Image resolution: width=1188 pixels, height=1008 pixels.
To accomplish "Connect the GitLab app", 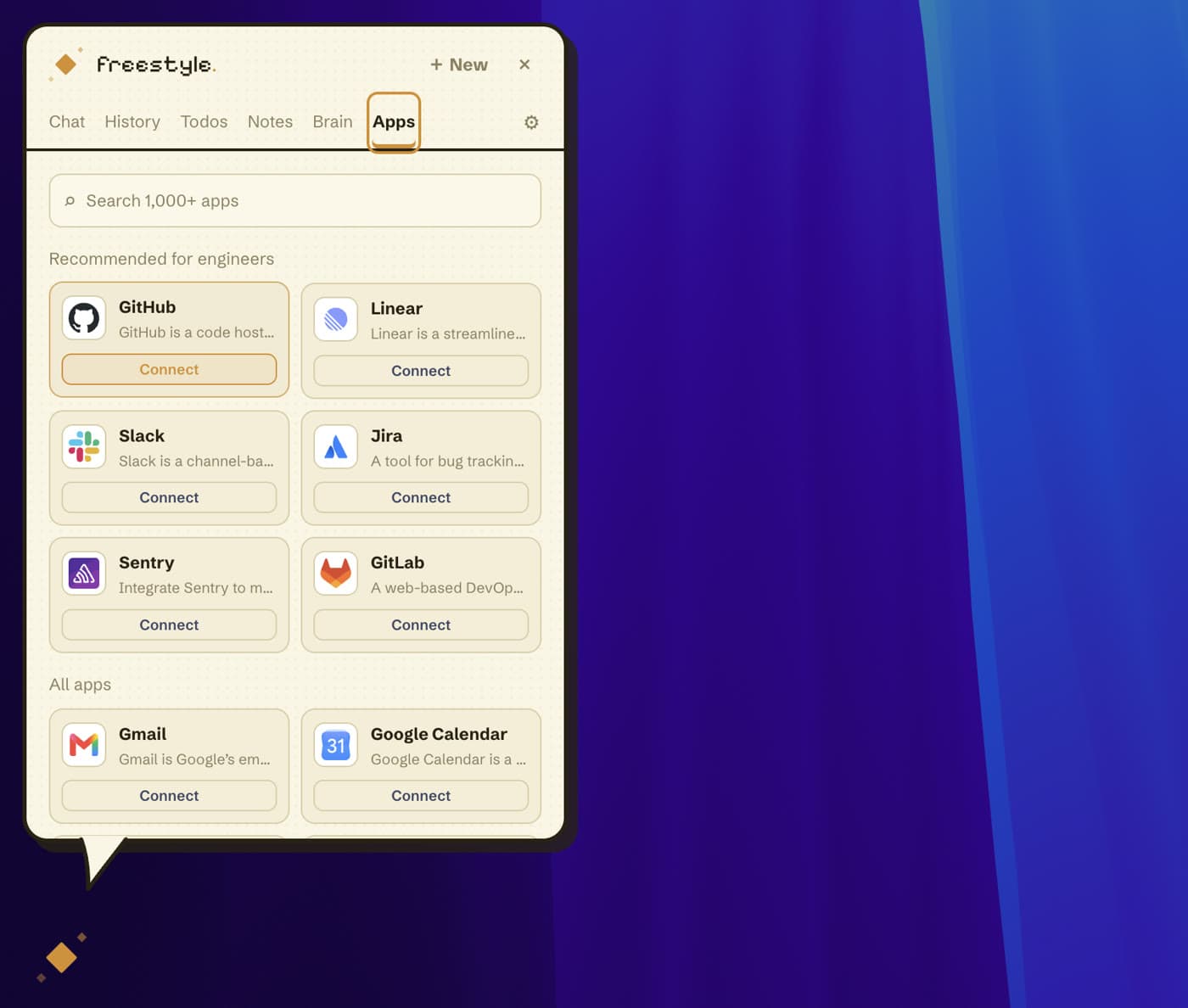I will [x=421, y=624].
